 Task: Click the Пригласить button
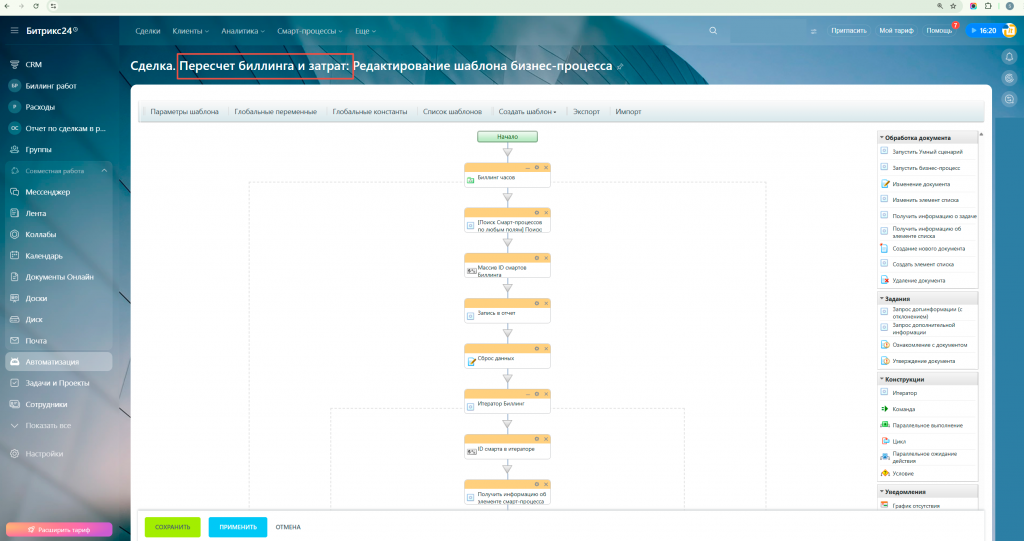(848, 31)
